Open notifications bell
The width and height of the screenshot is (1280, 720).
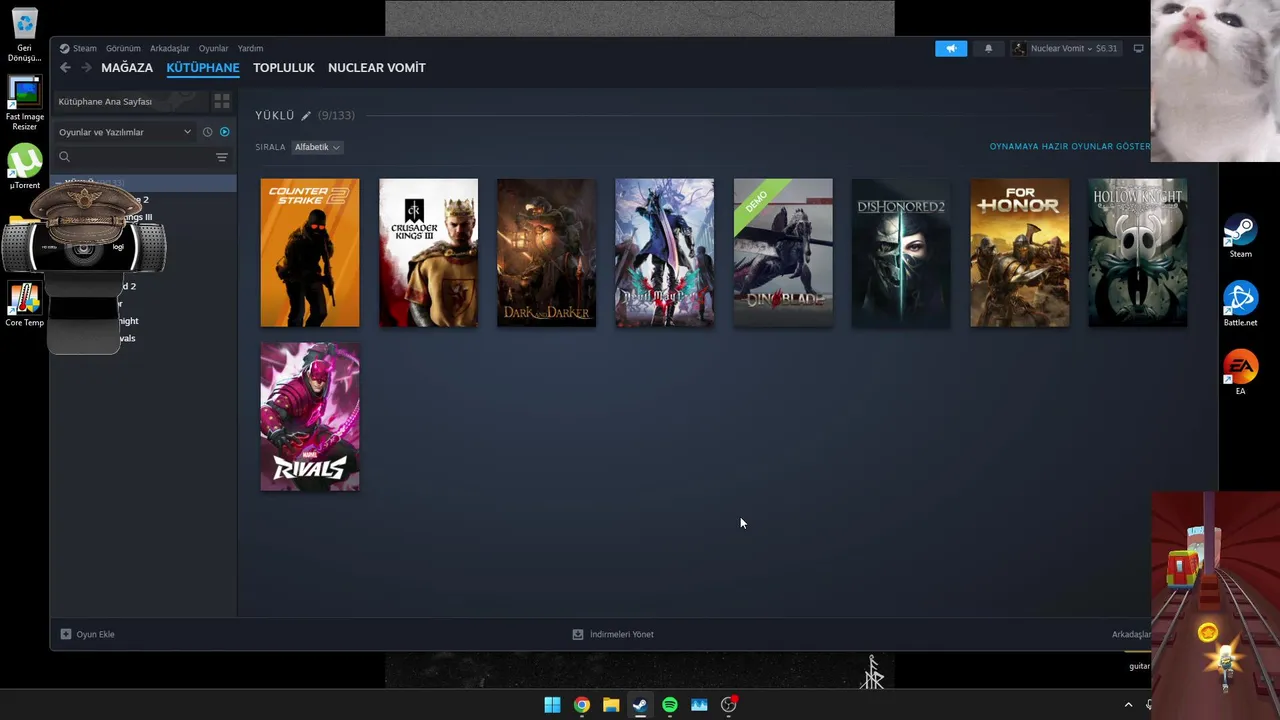tap(988, 48)
